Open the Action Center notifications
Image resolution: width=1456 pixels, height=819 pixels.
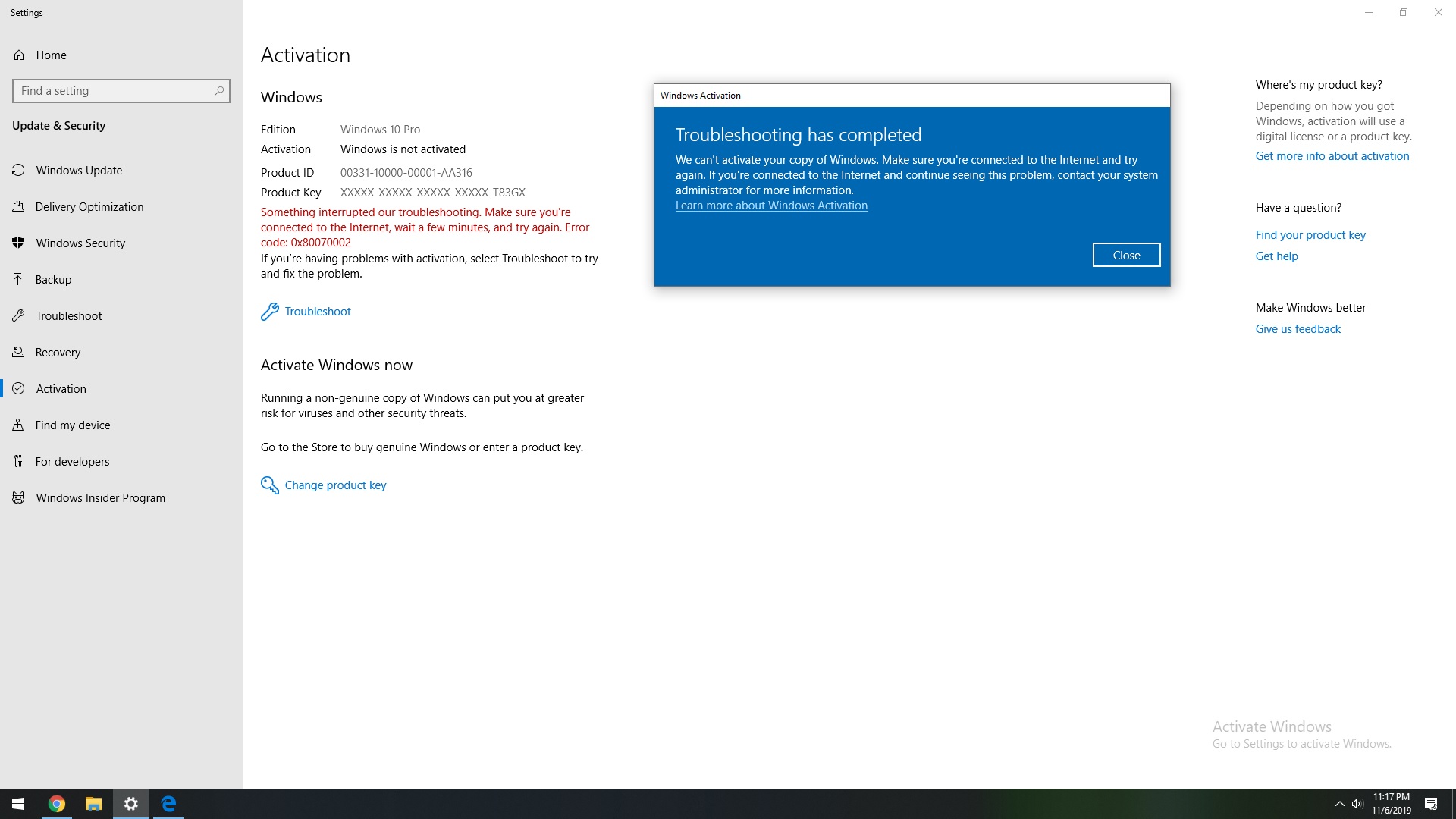1431,804
